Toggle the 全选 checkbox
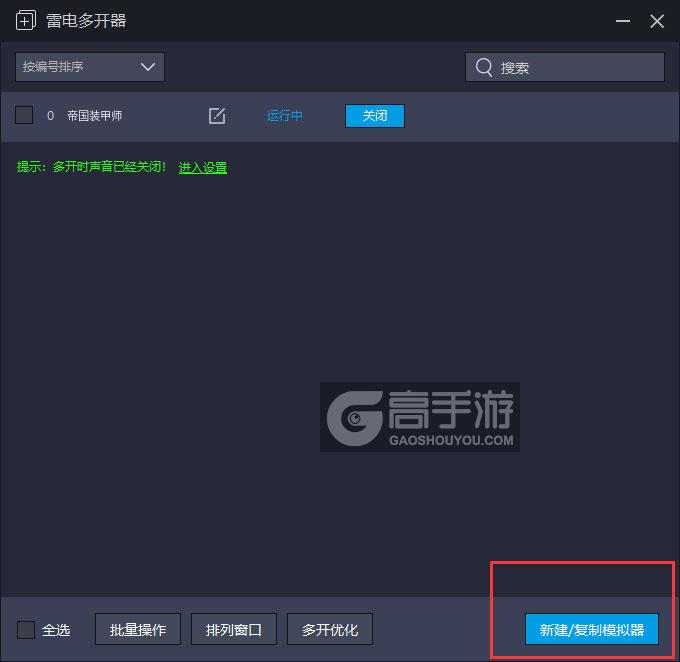This screenshot has width=680, height=662. 26,629
